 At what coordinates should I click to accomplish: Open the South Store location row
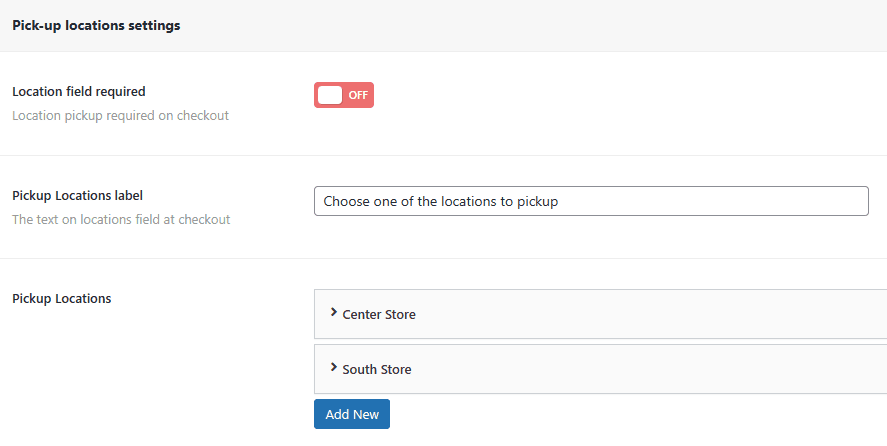tap(600, 369)
